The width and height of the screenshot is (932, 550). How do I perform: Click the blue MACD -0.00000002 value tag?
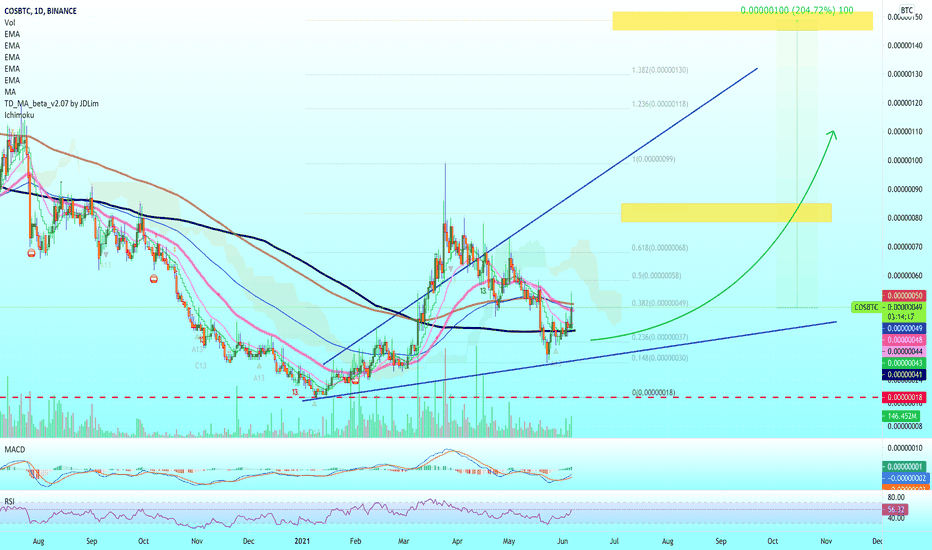pyautogui.click(x=905, y=478)
